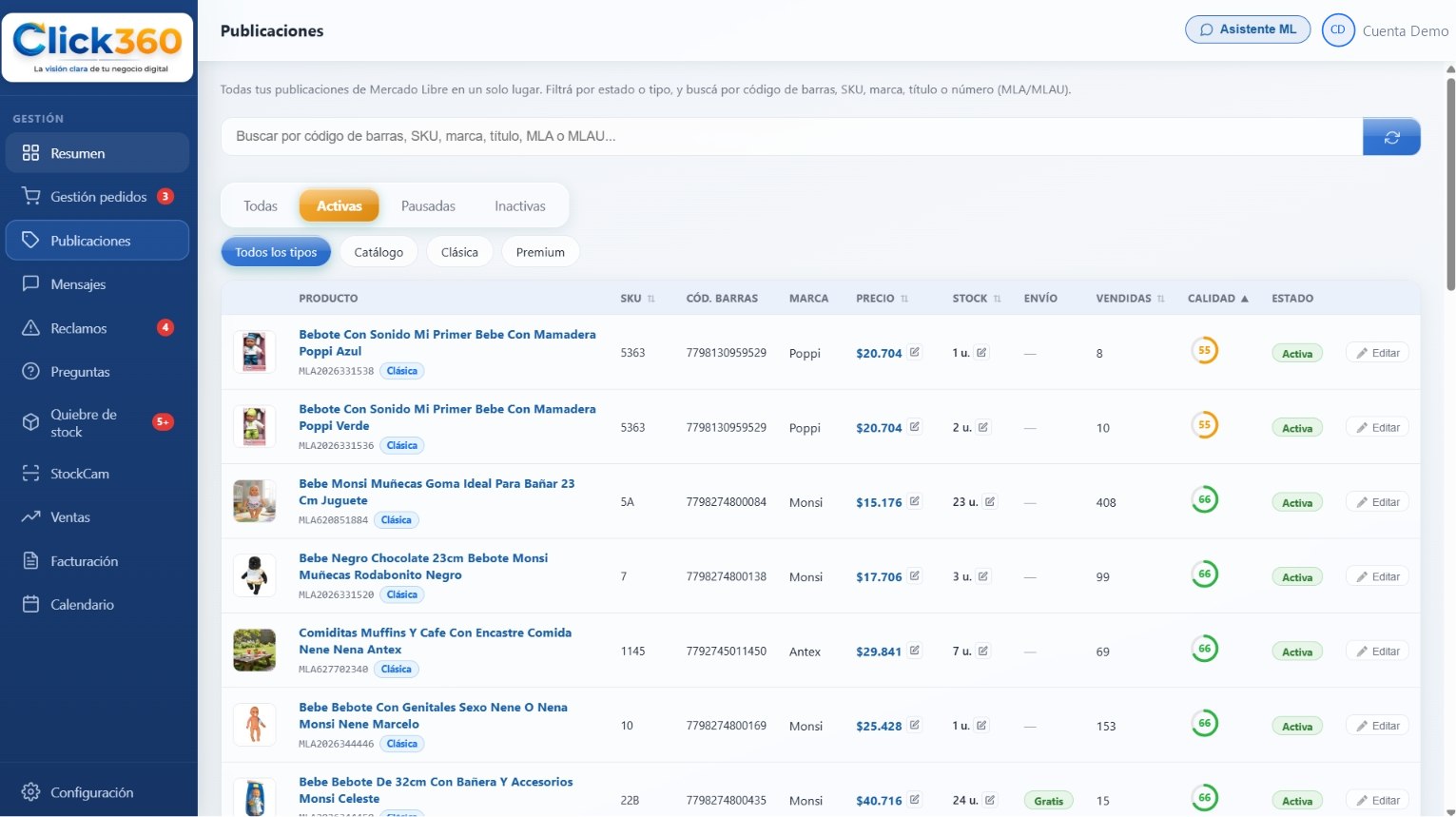Click thumbnail of Bebe Monsi Muñecas Goma

255,501
